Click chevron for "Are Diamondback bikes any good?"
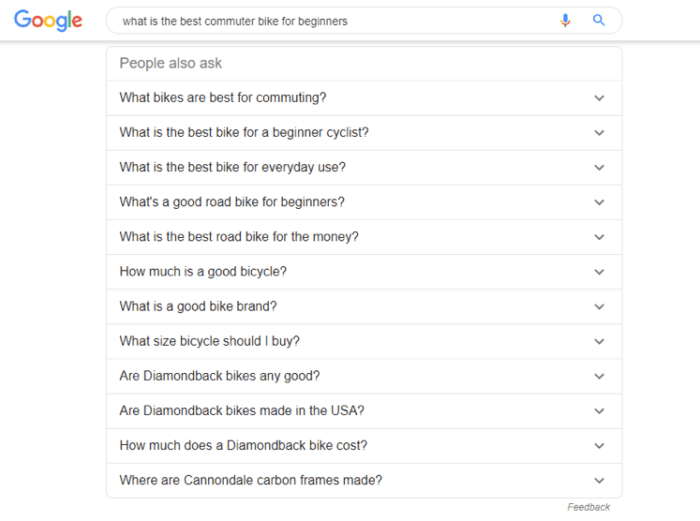Image resolution: width=700 pixels, height=521 pixels. (x=599, y=377)
